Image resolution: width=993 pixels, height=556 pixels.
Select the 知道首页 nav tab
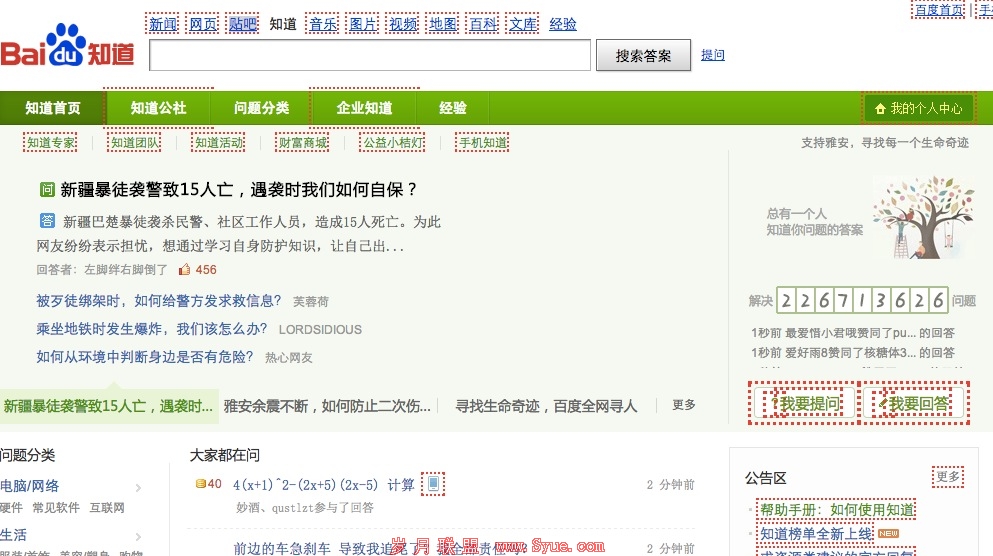(53, 108)
